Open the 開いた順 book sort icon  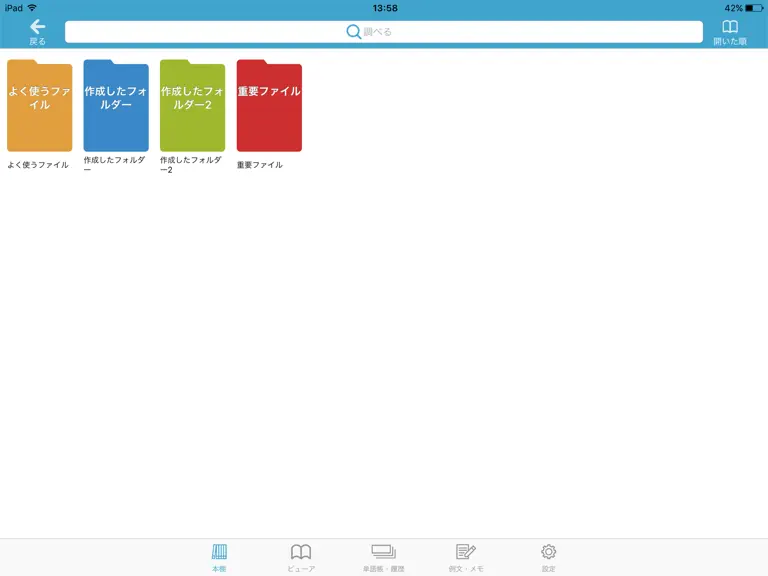tap(730, 33)
